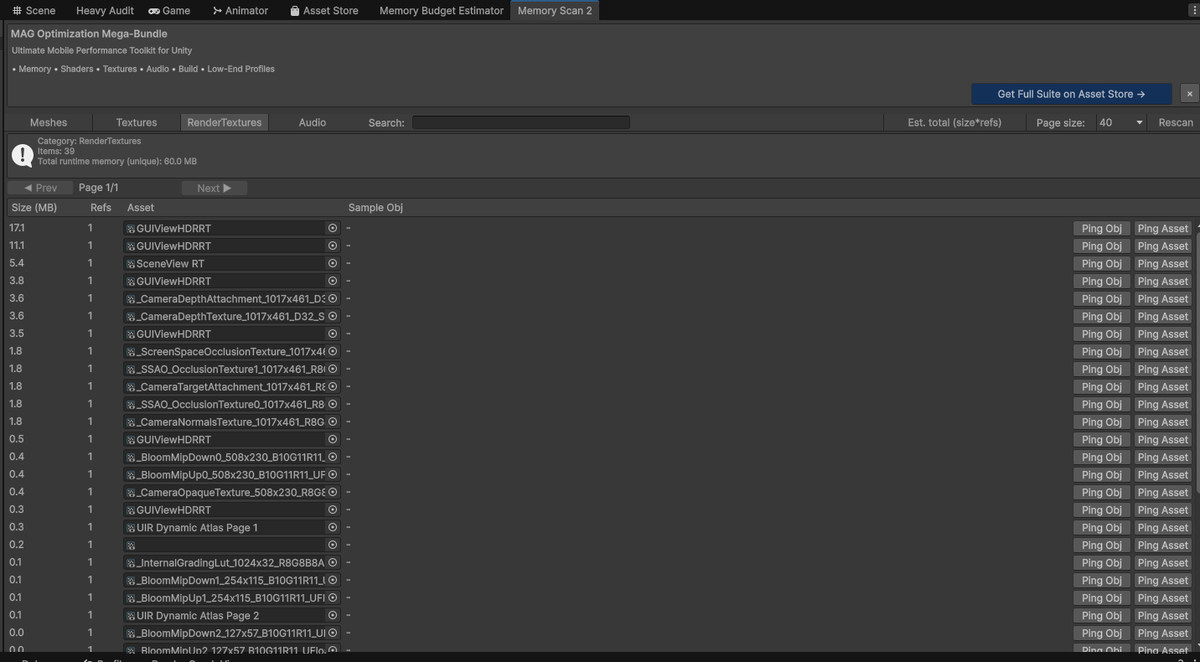Click inside the Search input field

point(520,121)
